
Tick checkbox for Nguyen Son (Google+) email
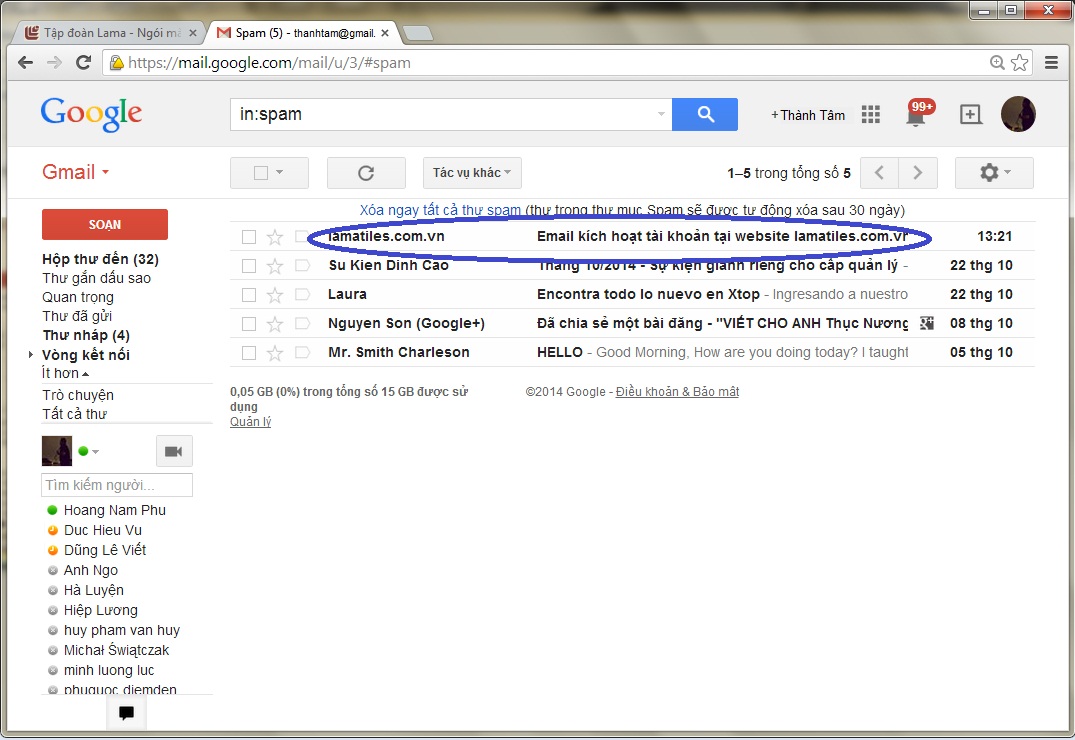pos(249,324)
